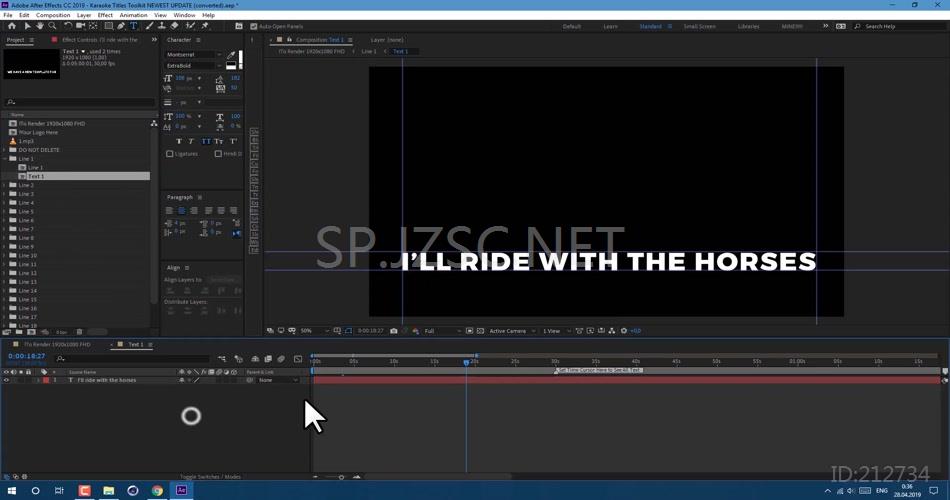
Task: Select the Horizontal Type tool
Action: 134,26
